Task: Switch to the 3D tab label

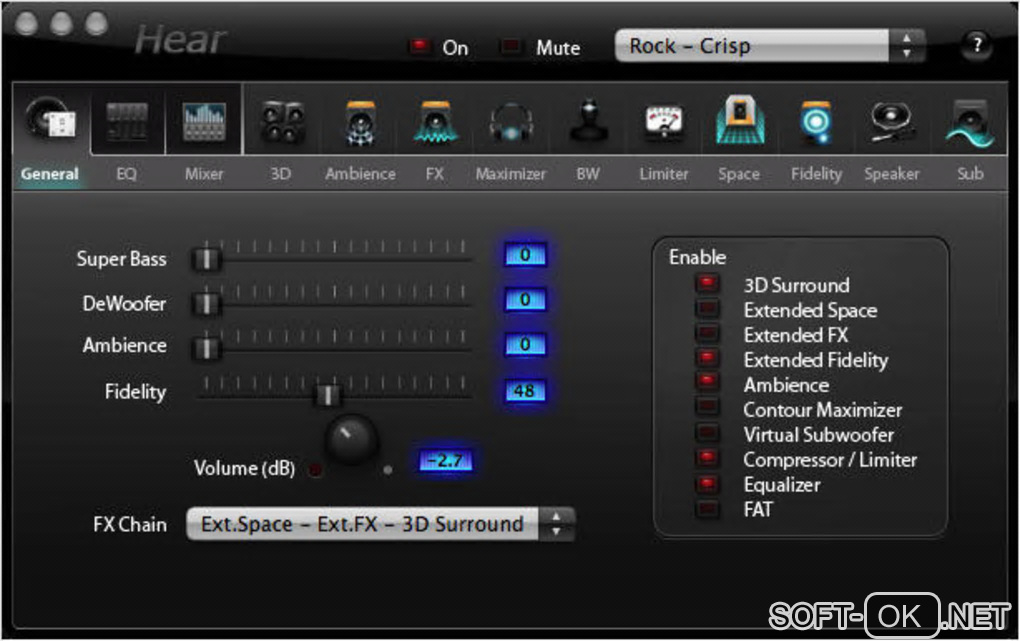Action: pyautogui.click(x=280, y=174)
